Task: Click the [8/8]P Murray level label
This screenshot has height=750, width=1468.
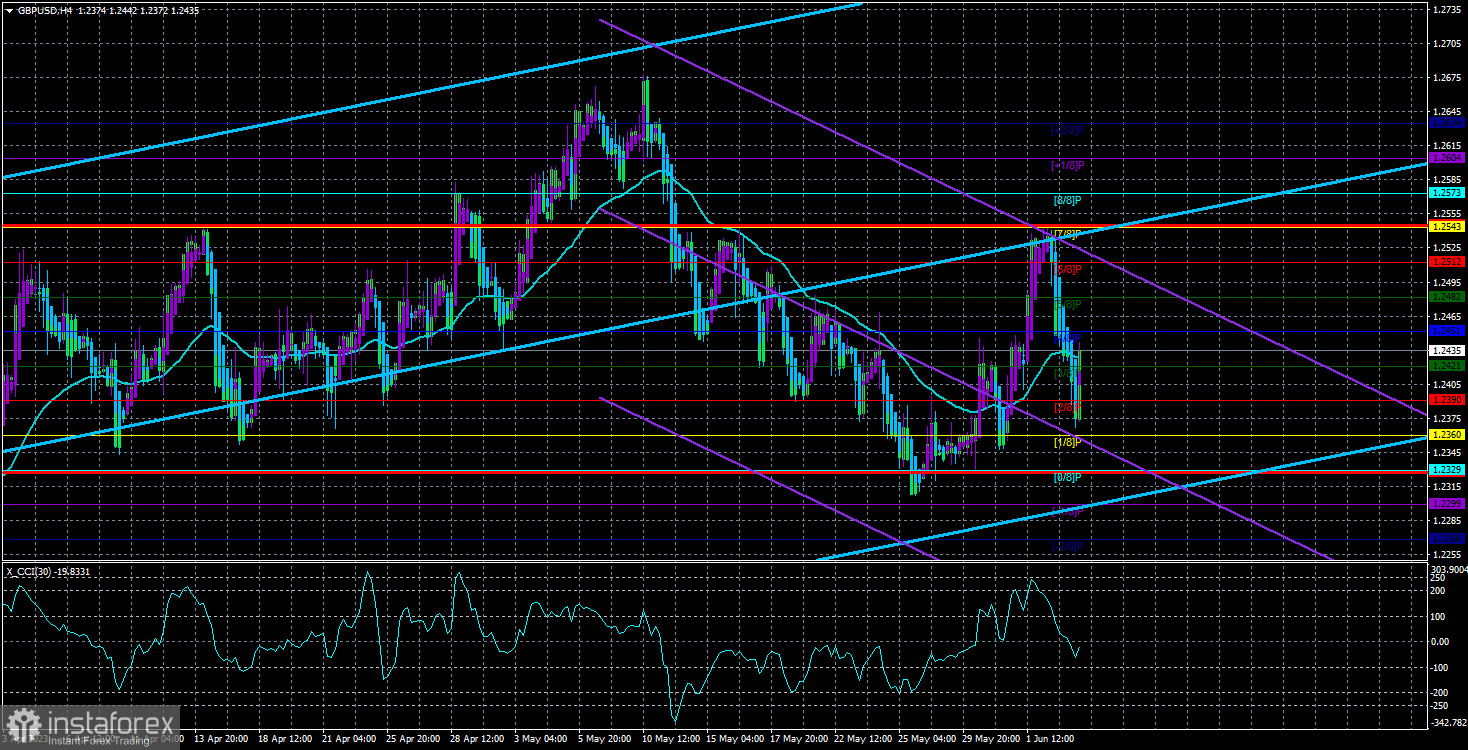Action: (x=1068, y=200)
